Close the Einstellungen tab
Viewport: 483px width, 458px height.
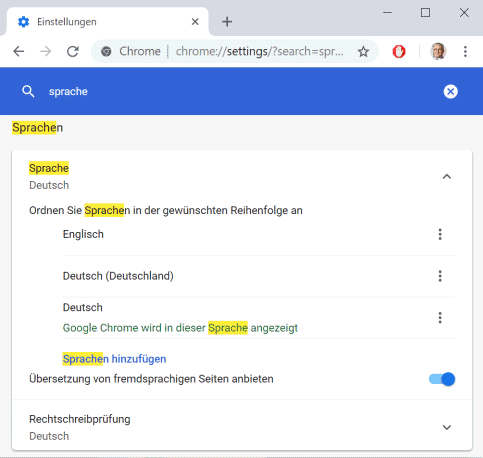click(195, 22)
